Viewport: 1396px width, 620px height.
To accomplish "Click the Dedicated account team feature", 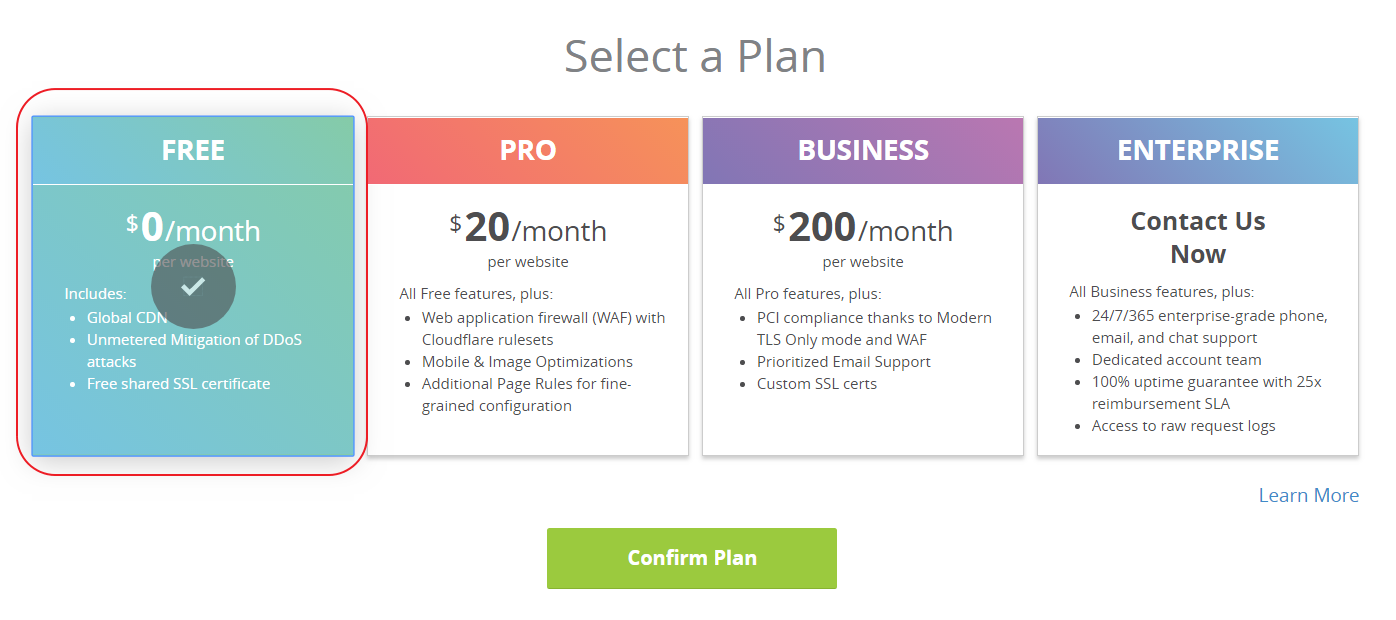I will coord(1176,360).
